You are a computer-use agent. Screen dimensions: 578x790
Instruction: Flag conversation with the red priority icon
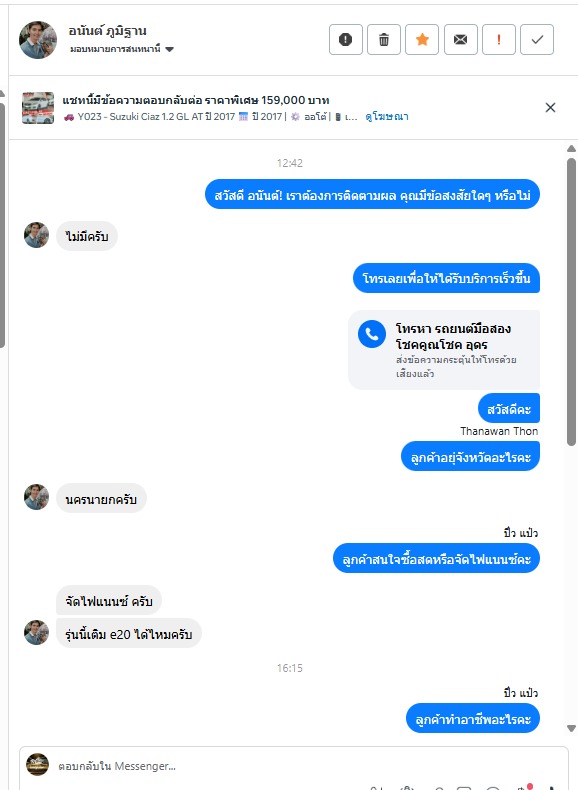[x=498, y=39]
